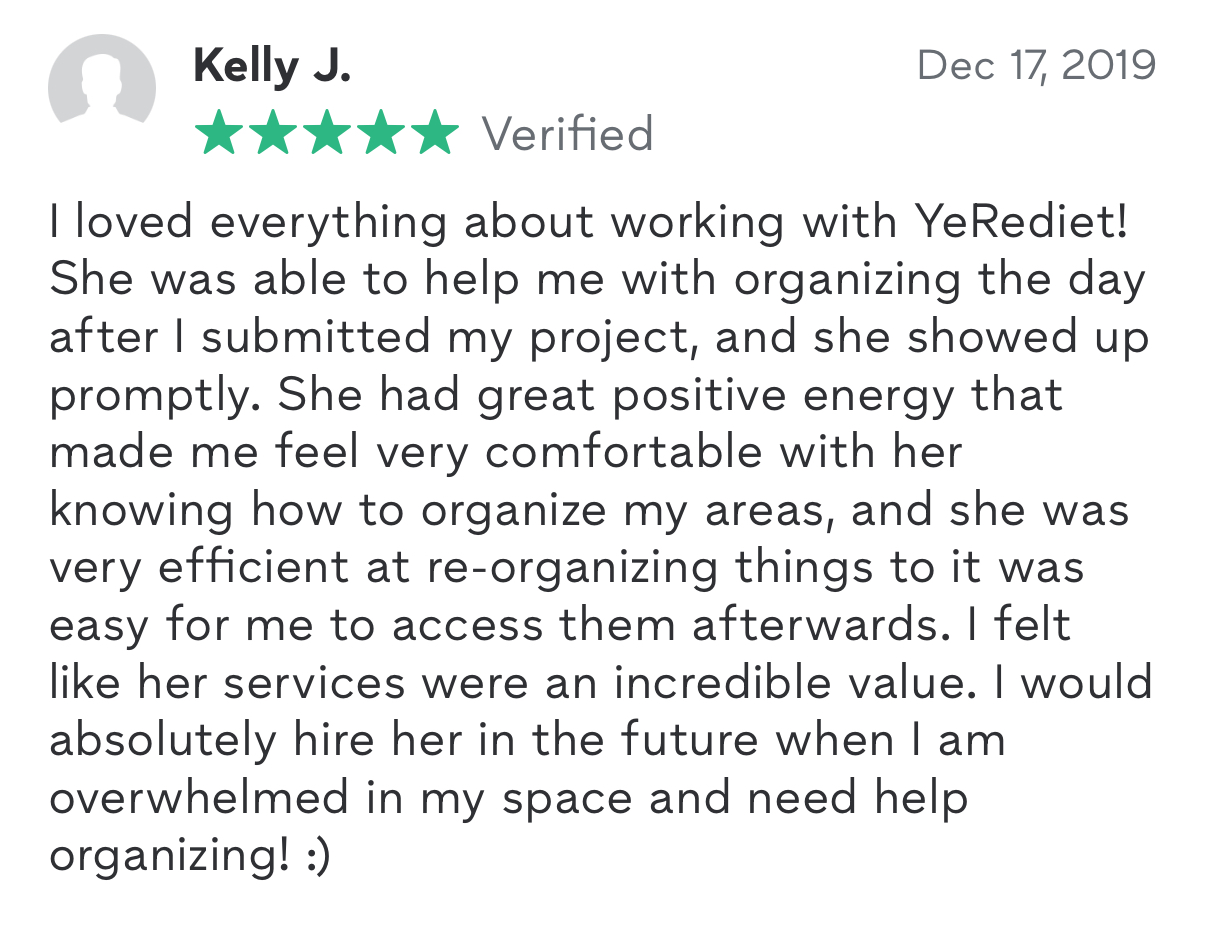This screenshot has height=940, width=1206.
Task: Click the Dec 17, 2019 review date
Action: pyautogui.click(x=1036, y=66)
